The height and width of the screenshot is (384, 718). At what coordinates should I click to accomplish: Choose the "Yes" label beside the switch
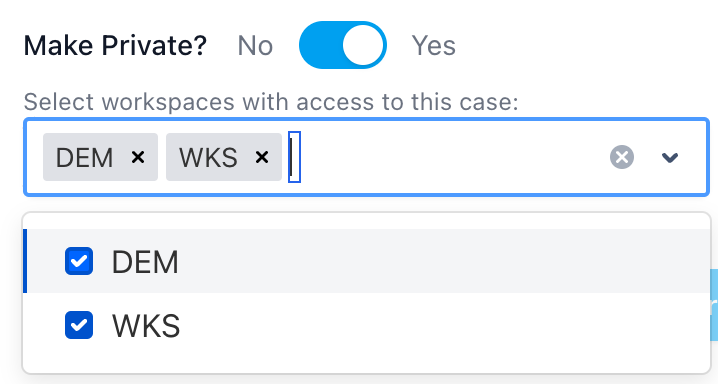pos(433,46)
